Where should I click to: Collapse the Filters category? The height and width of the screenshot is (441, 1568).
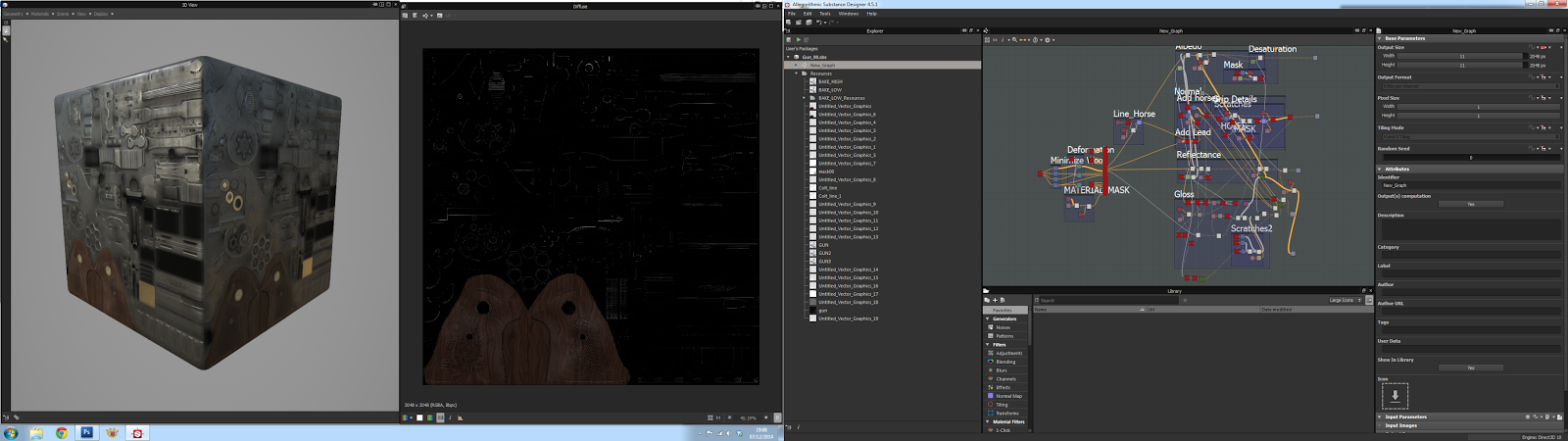[x=987, y=344]
